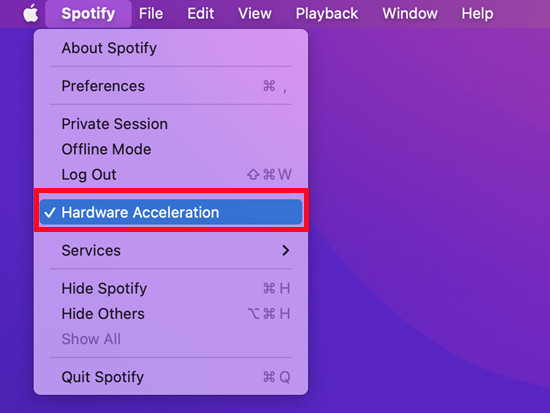Open the Apple menu
Image resolution: width=550 pixels, height=413 pixels.
tap(31, 14)
